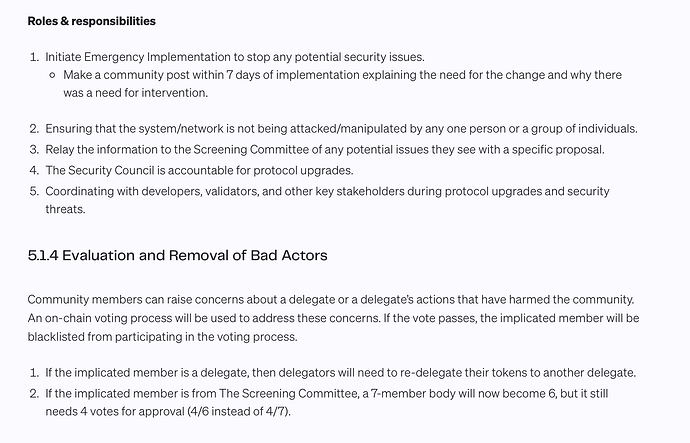This screenshot has height=443, width=690.
Task: Click the "Roles & responsibilities" heading
Action: (91, 21)
